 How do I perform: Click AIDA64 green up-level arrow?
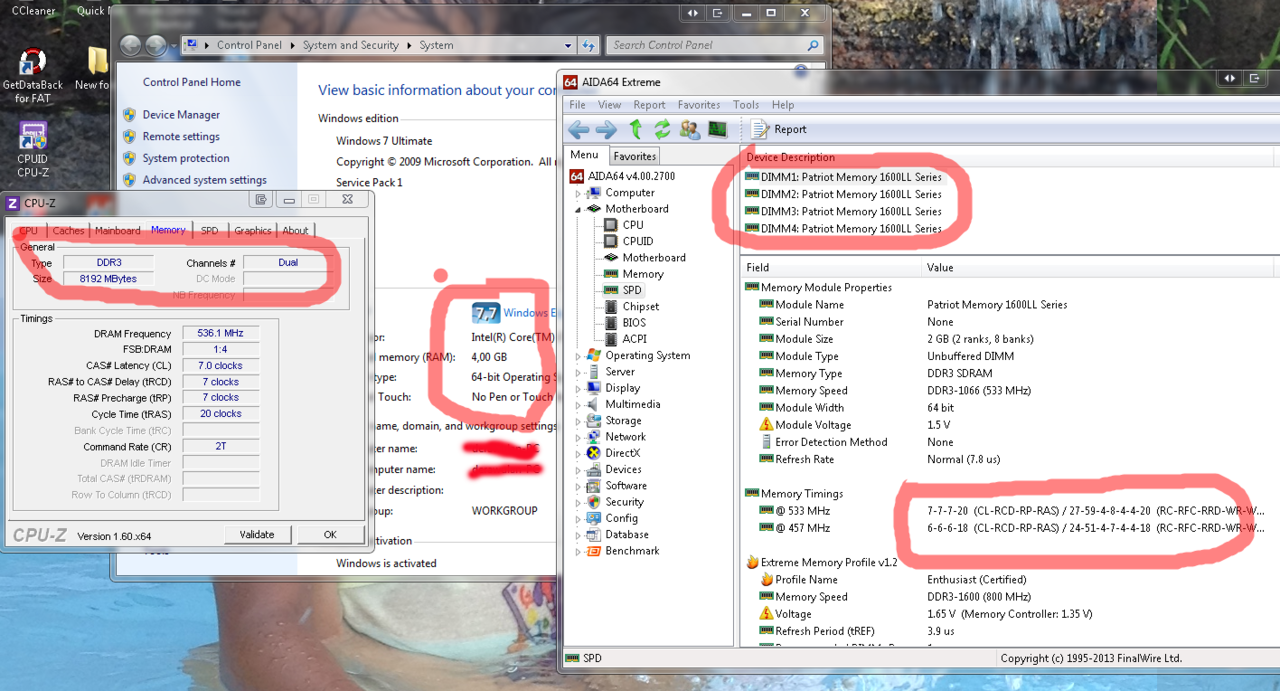(x=635, y=129)
